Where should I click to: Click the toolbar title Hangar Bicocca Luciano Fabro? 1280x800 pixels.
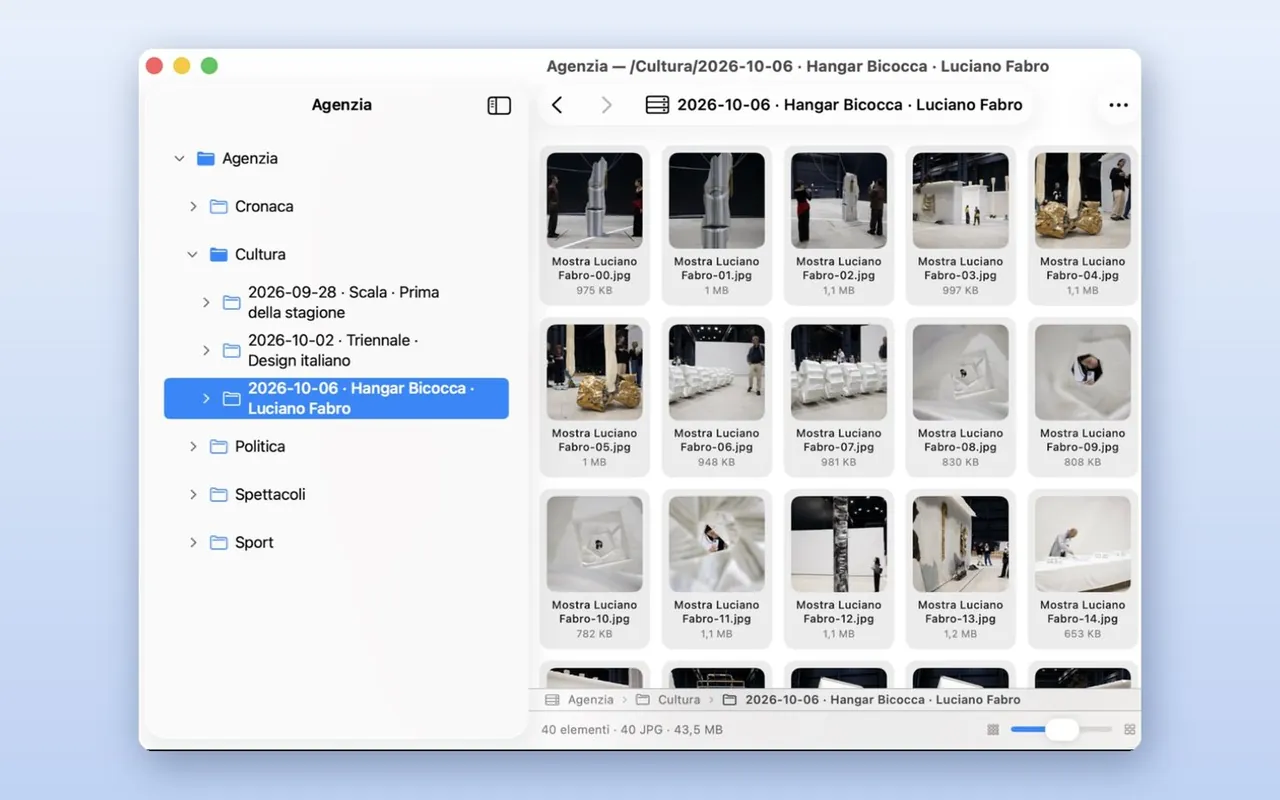[x=850, y=105]
